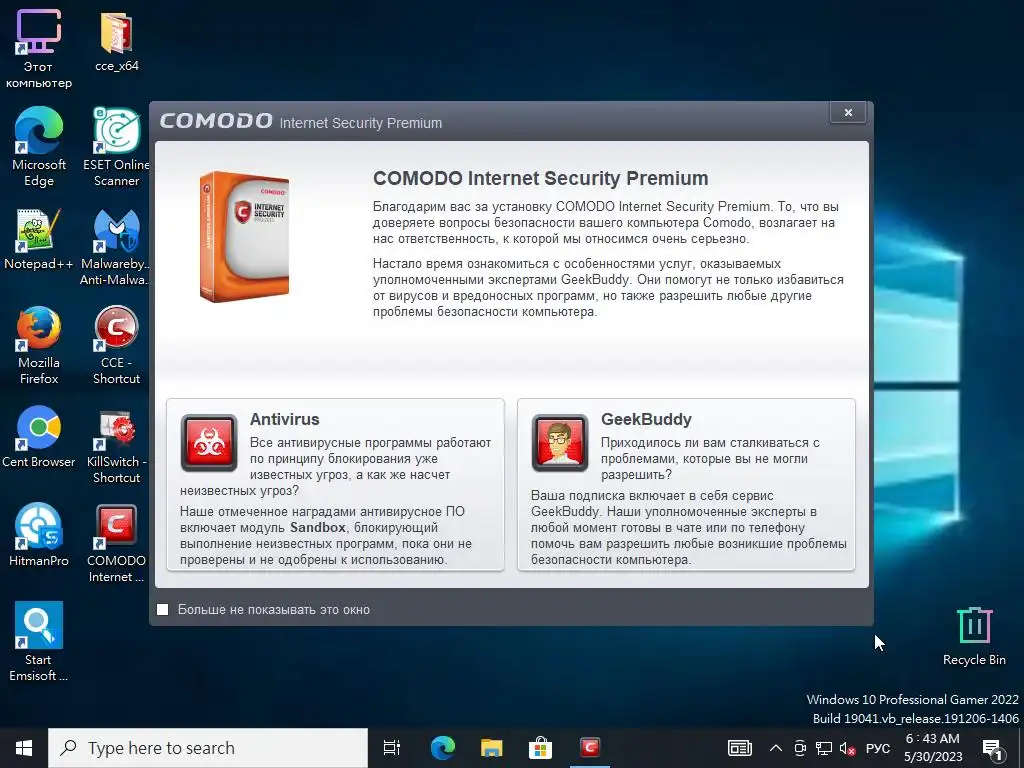Click the muted volume tray icon

click(x=847, y=748)
